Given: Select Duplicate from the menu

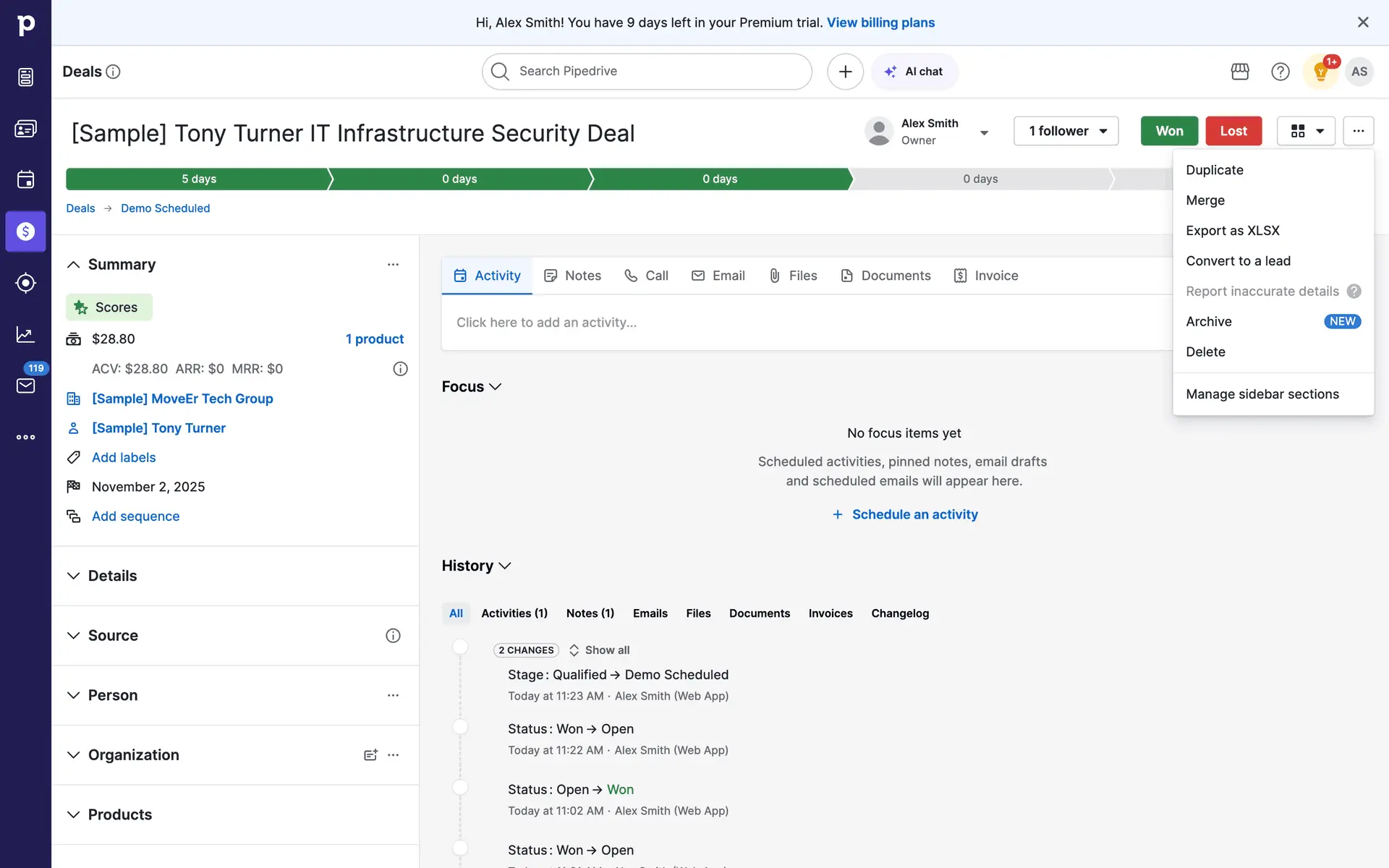Looking at the screenshot, I should point(1214,170).
